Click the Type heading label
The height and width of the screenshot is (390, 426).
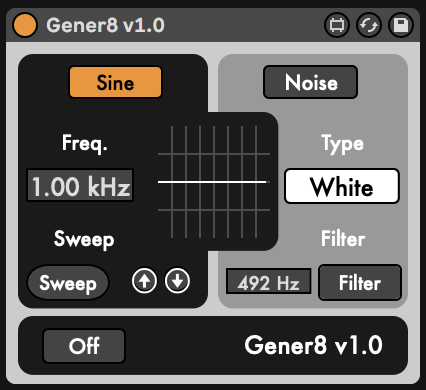point(342,144)
